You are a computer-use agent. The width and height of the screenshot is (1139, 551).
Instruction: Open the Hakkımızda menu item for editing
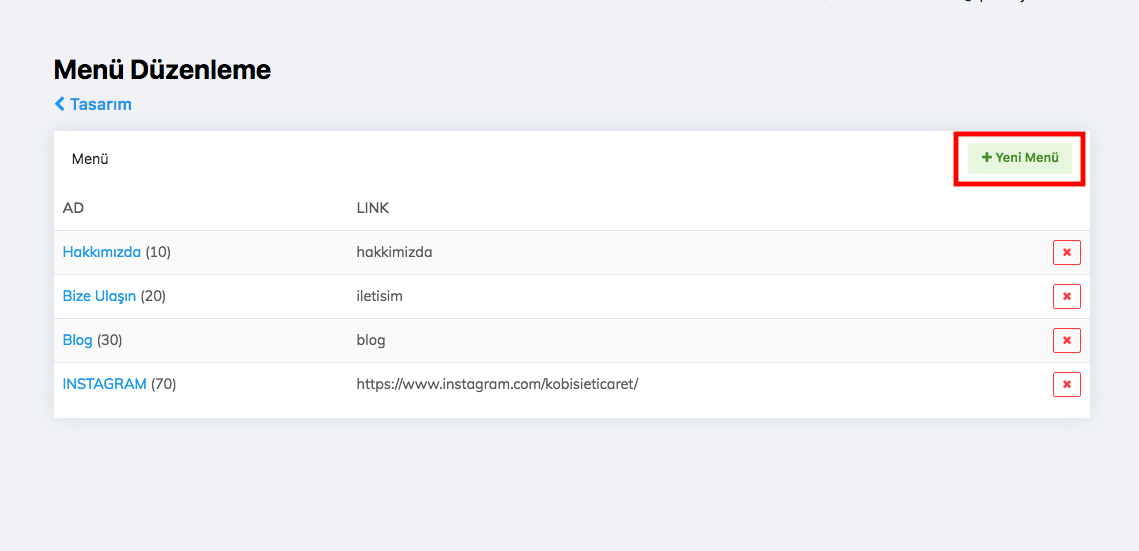(101, 252)
